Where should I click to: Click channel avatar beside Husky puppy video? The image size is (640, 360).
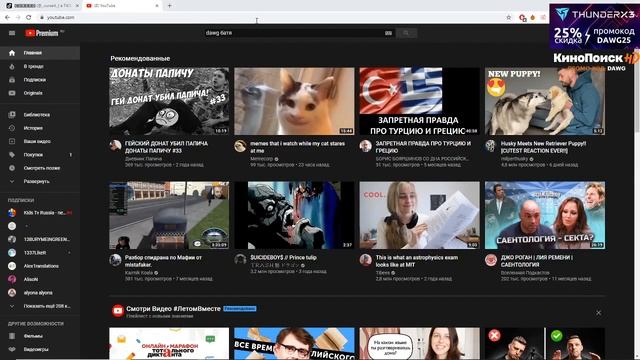tap(491, 146)
